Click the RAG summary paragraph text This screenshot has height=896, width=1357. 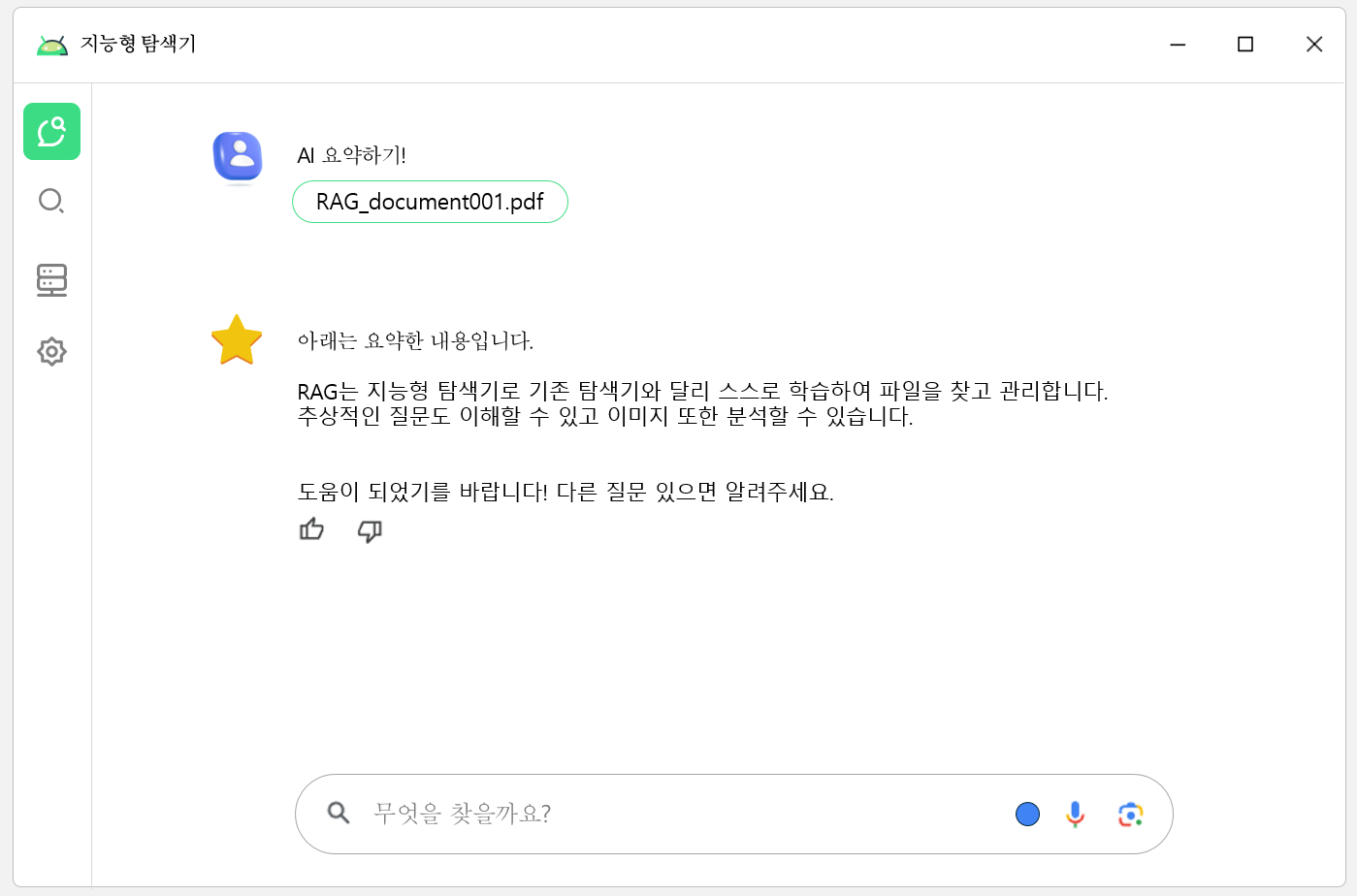click(702, 403)
